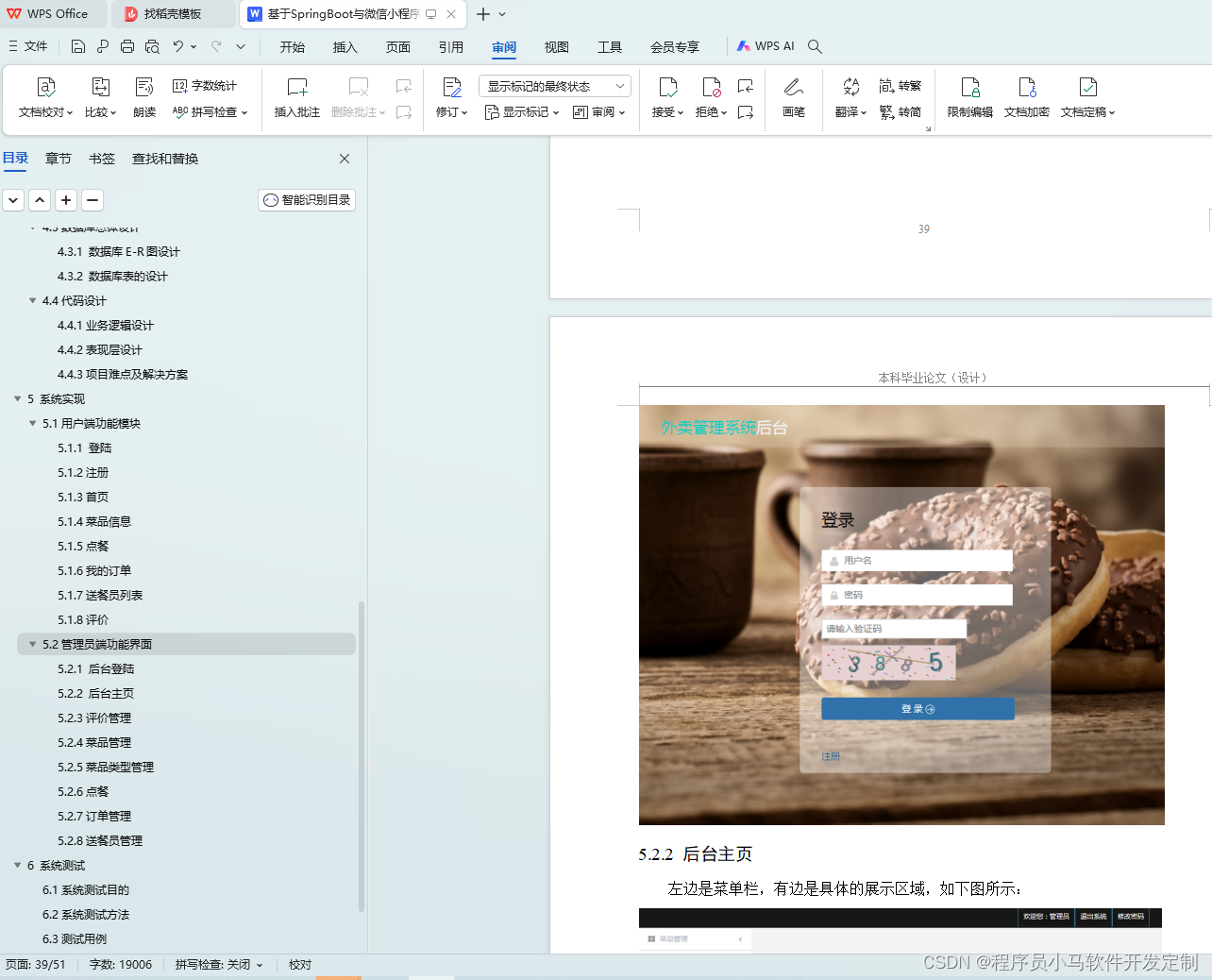Viewport: 1212px width, 980px height.
Task: Click the 智能识别目录 button
Action: 306,199
